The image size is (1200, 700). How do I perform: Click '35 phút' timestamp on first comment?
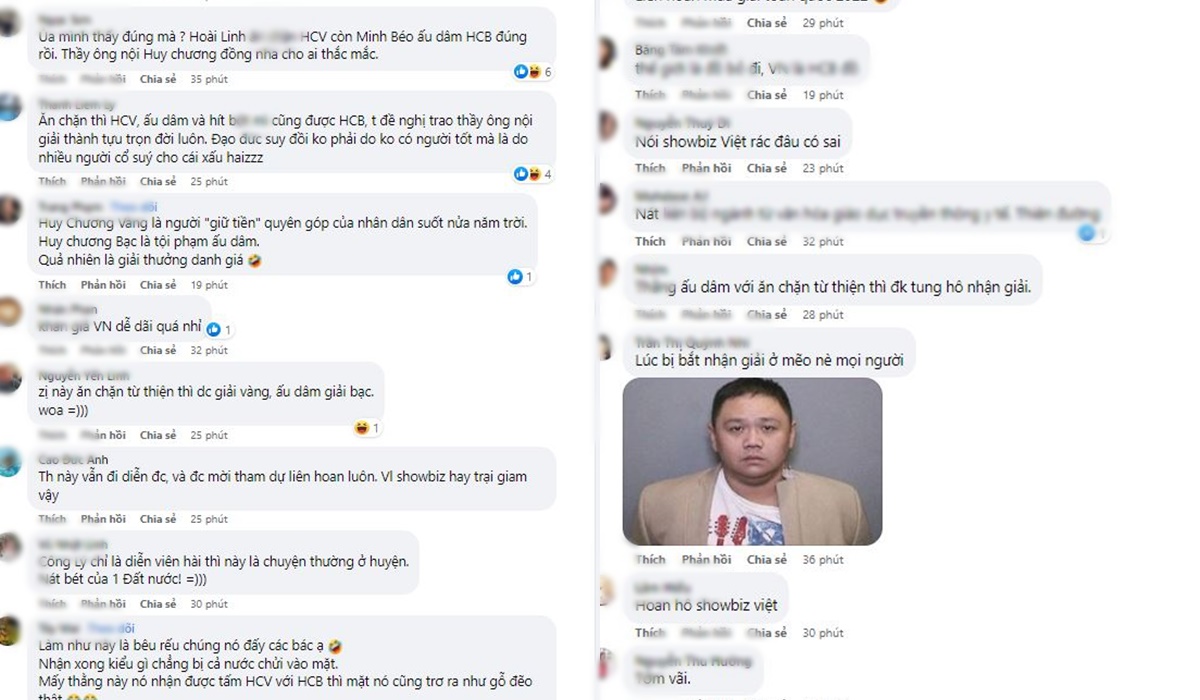[x=209, y=78]
